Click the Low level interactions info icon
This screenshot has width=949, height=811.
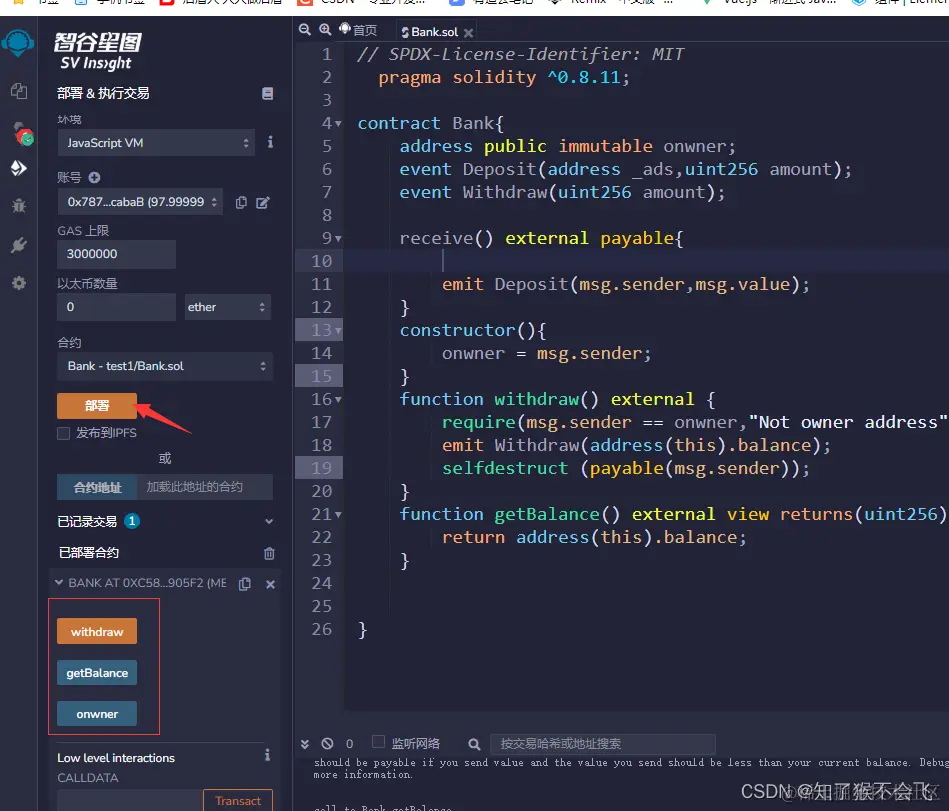coord(267,755)
